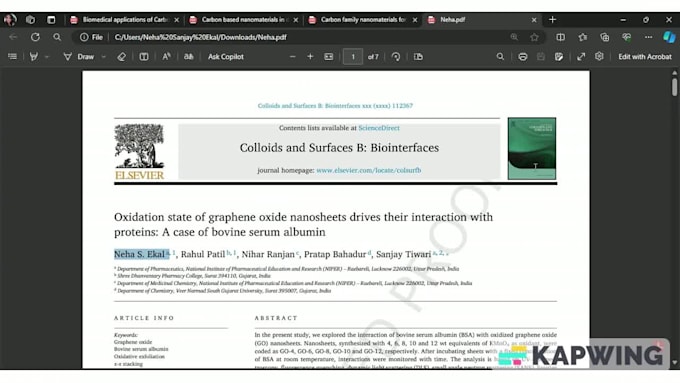This screenshot has width=680, height=383.
Task: Select the Highlight tool
Action: 33,57
